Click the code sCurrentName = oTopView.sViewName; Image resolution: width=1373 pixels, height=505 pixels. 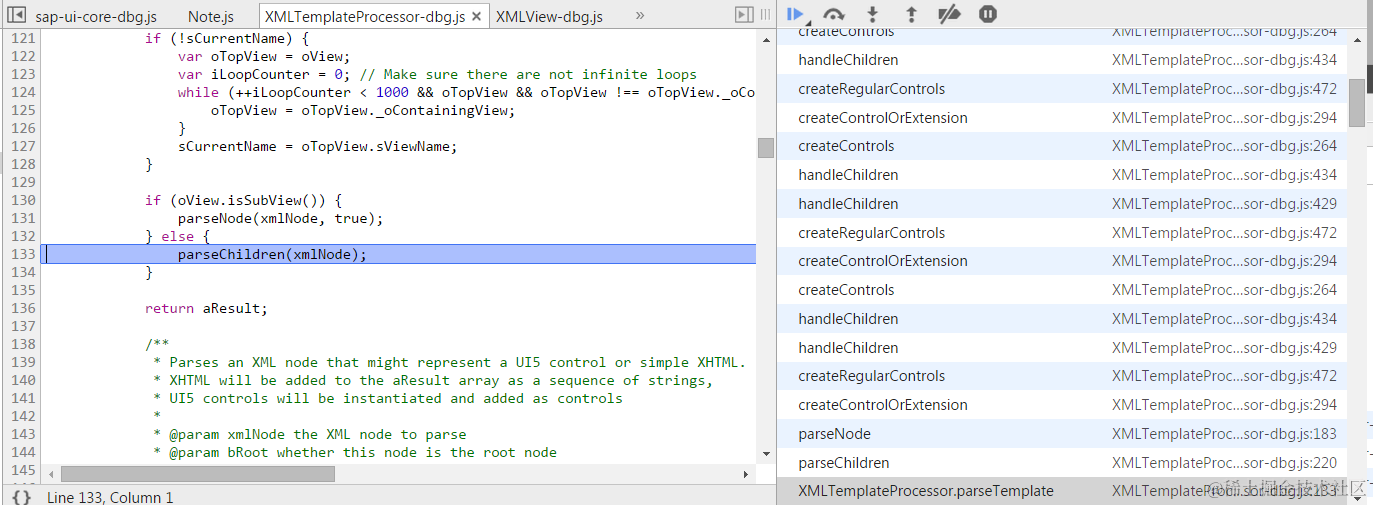tap(317, 146)
